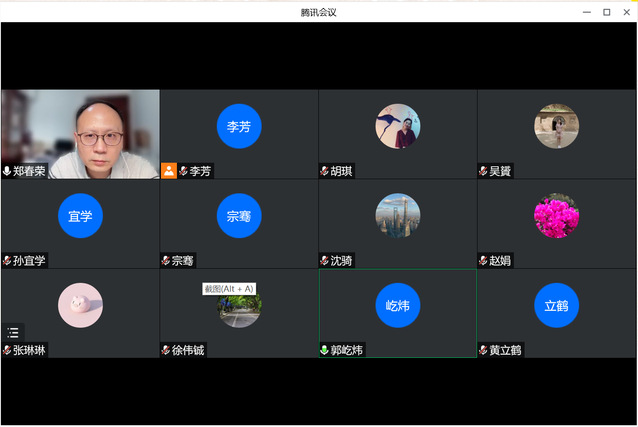
Task: Click the pink pig avatar of 张琳琳
Action: pos(80,305)
